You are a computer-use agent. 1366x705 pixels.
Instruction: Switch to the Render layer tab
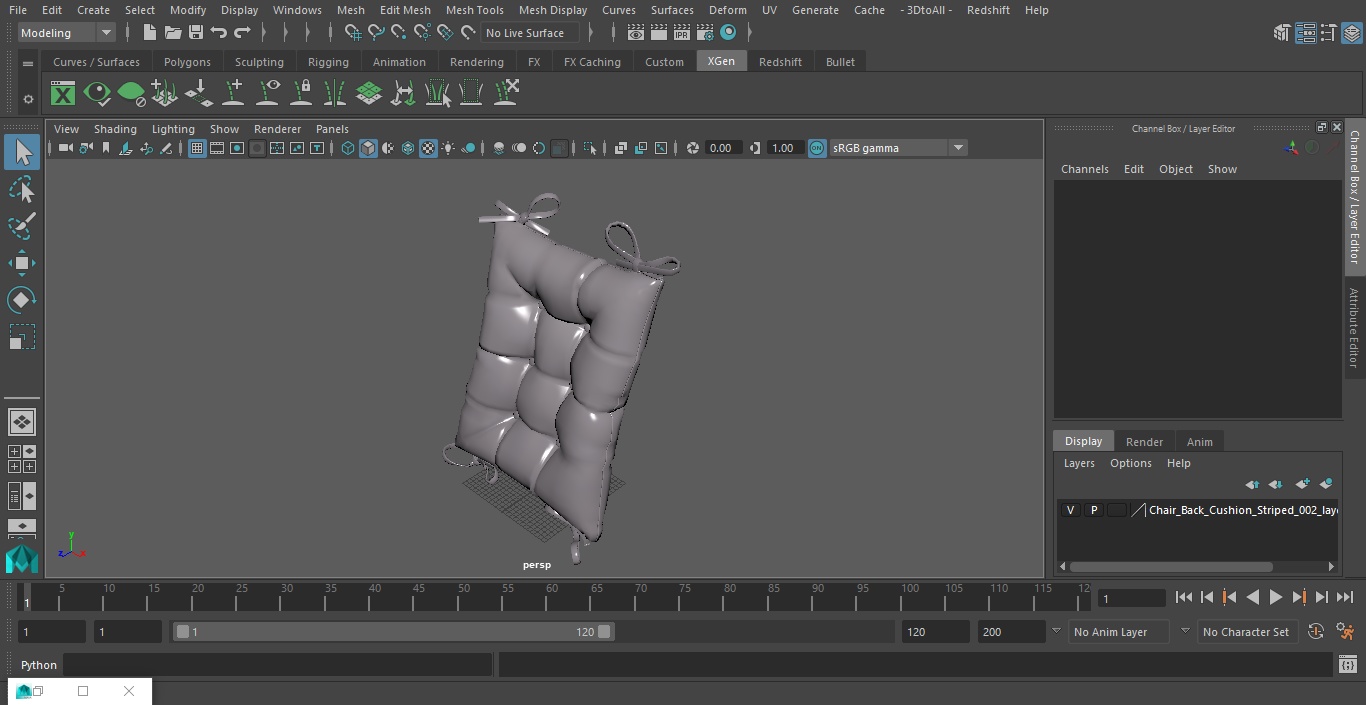click(1144, 442)
